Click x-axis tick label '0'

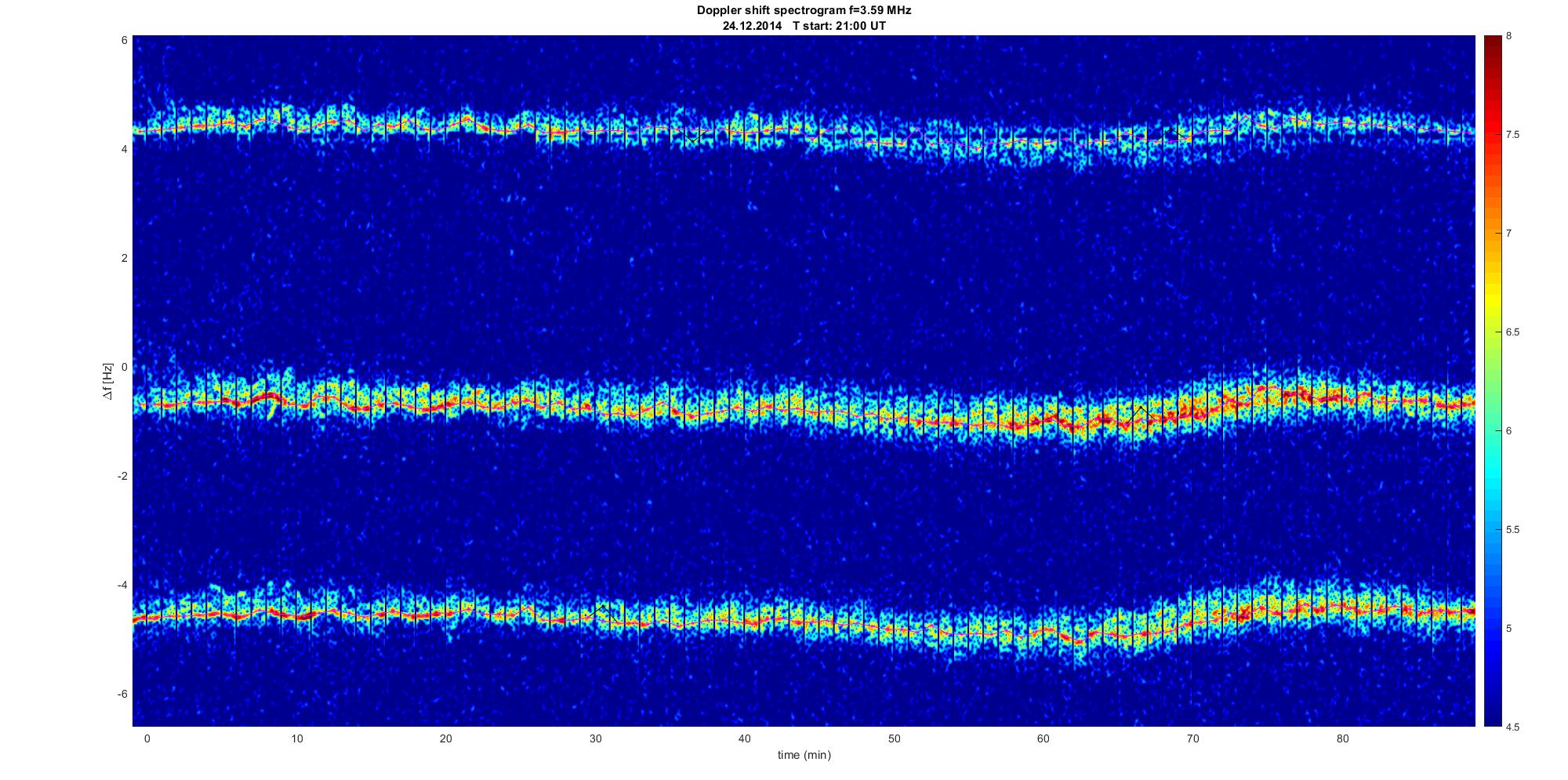pyautogui.click(x=147, y=738)
